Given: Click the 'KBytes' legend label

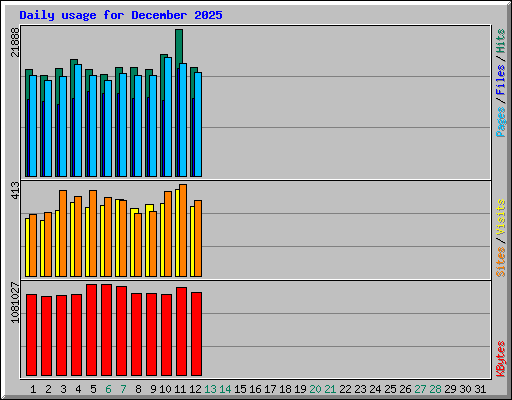Looking at the screenshot, I should [501, 359].
